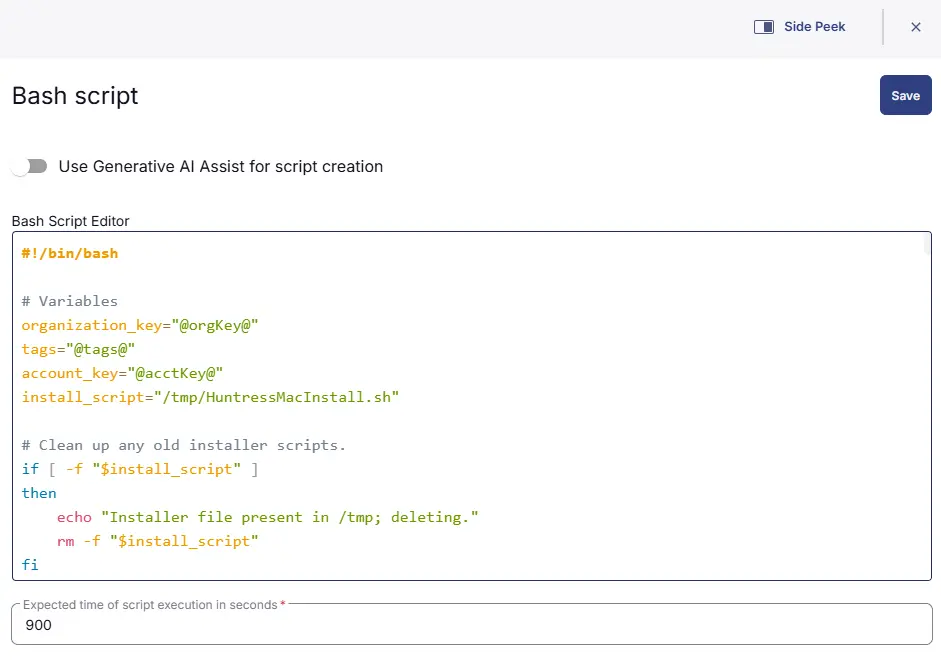The image size is (941, 669).
Task: Click the editor's vertical scrollbar thumb
Action: coord(927,245)
